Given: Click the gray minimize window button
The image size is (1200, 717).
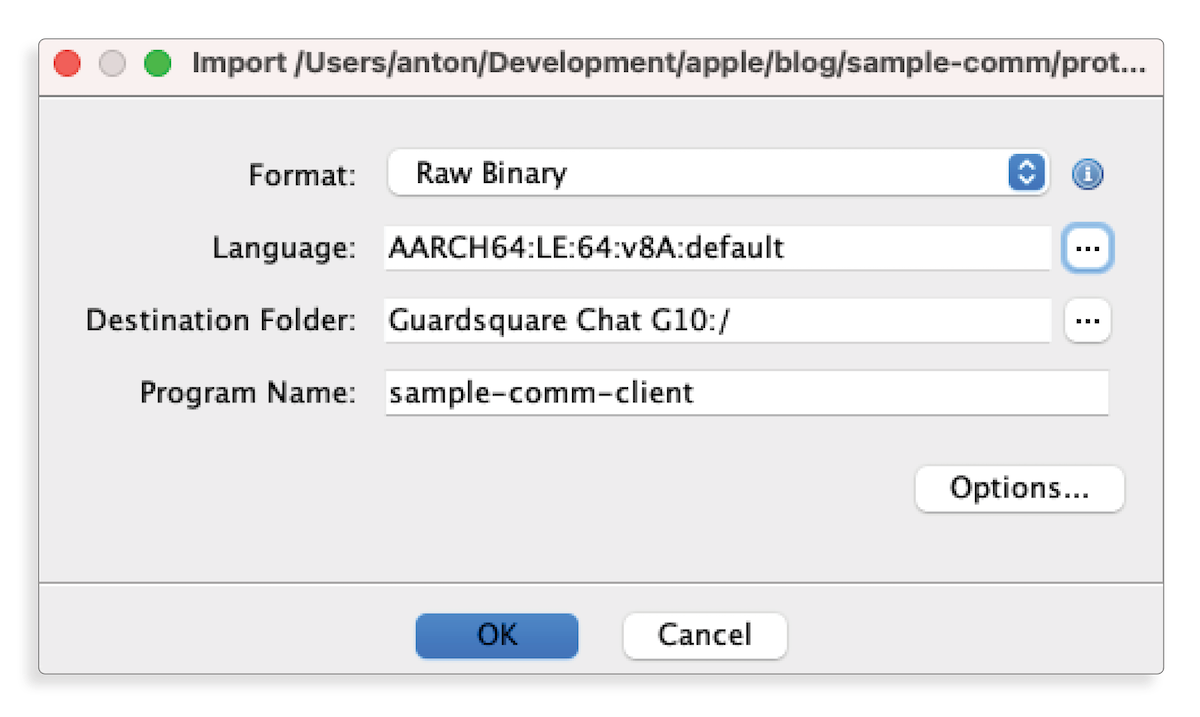Looking at the screenshot, I should pos(112,65).
